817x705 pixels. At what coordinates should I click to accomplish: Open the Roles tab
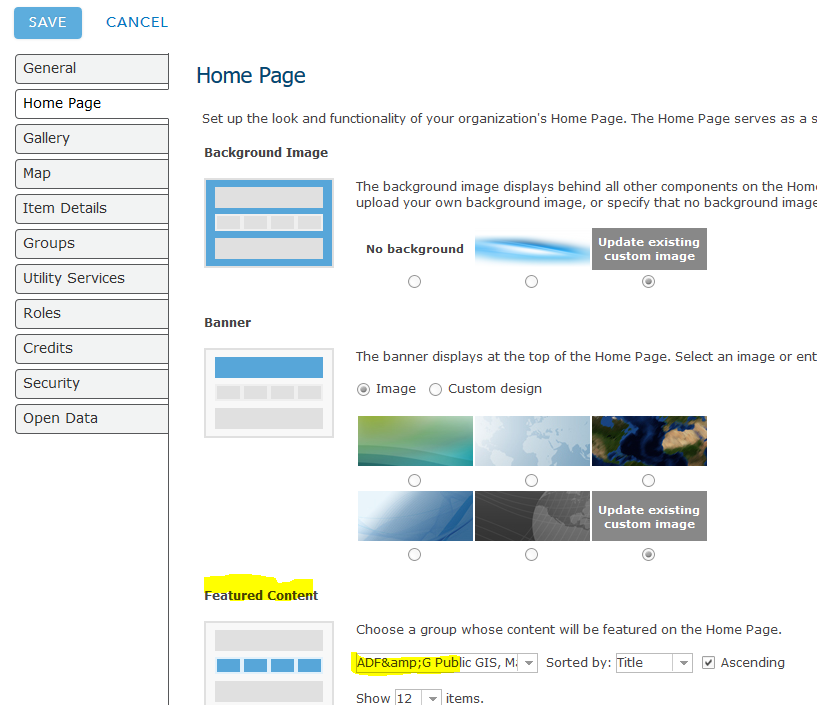pos(92,313)
